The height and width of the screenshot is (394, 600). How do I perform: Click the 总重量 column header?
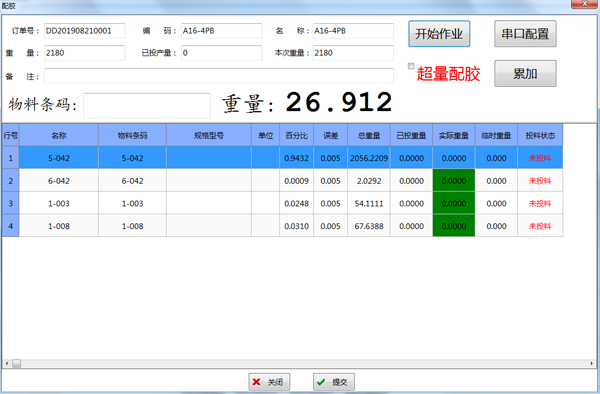(369, 135)
